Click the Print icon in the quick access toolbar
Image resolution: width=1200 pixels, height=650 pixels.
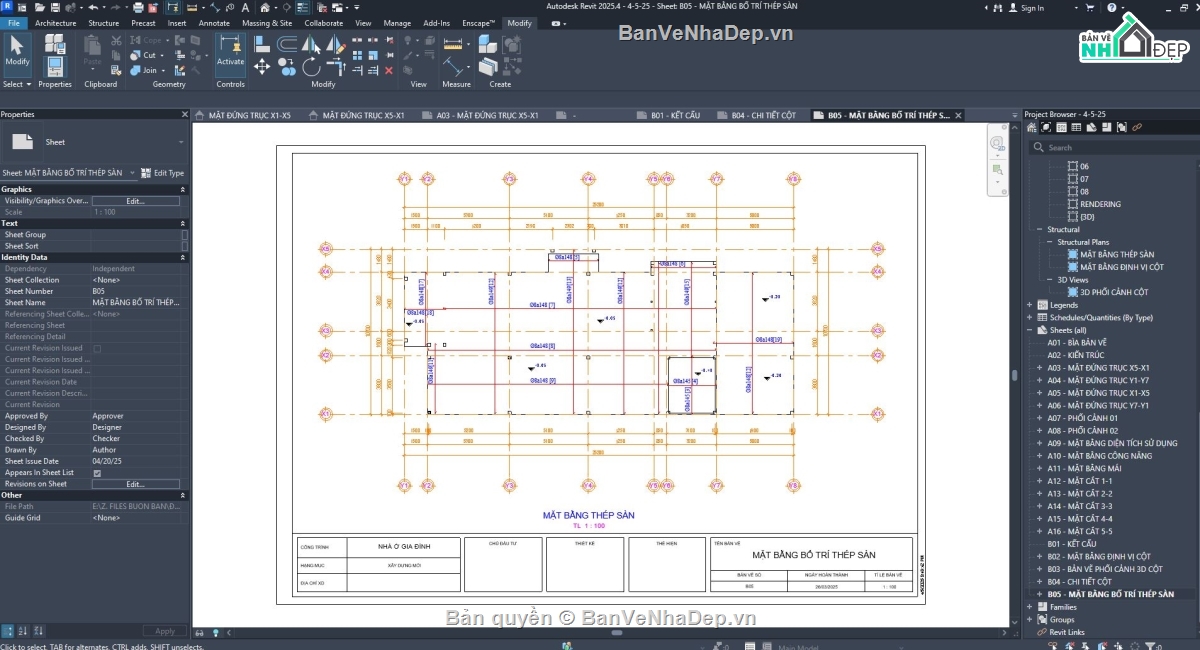coord(137,8)
